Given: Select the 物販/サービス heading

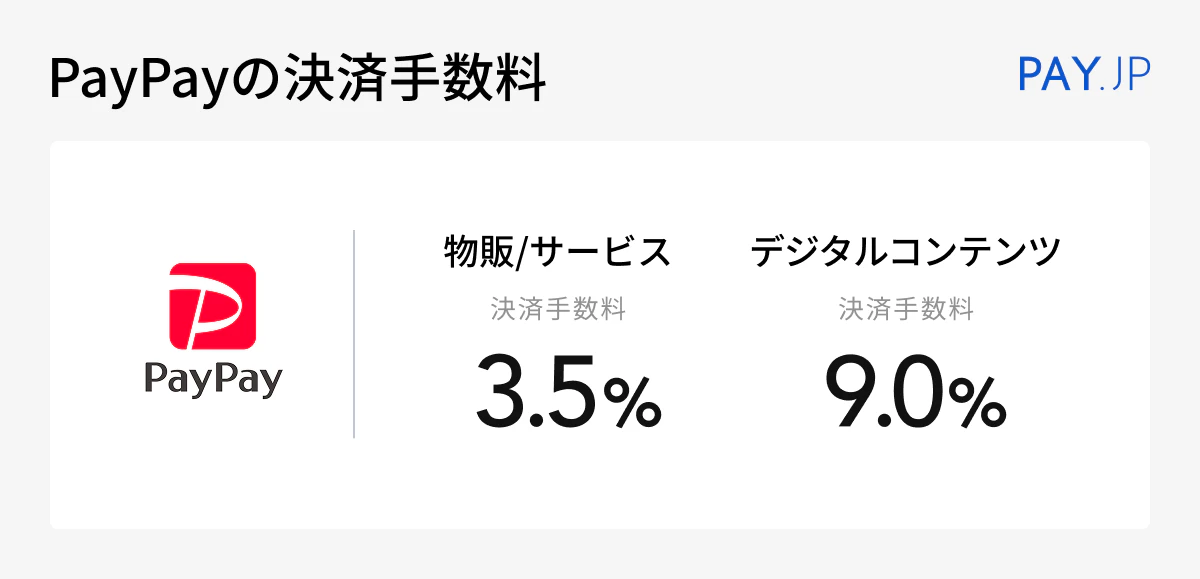Looking at the screenshot, I should click(558, 254).
